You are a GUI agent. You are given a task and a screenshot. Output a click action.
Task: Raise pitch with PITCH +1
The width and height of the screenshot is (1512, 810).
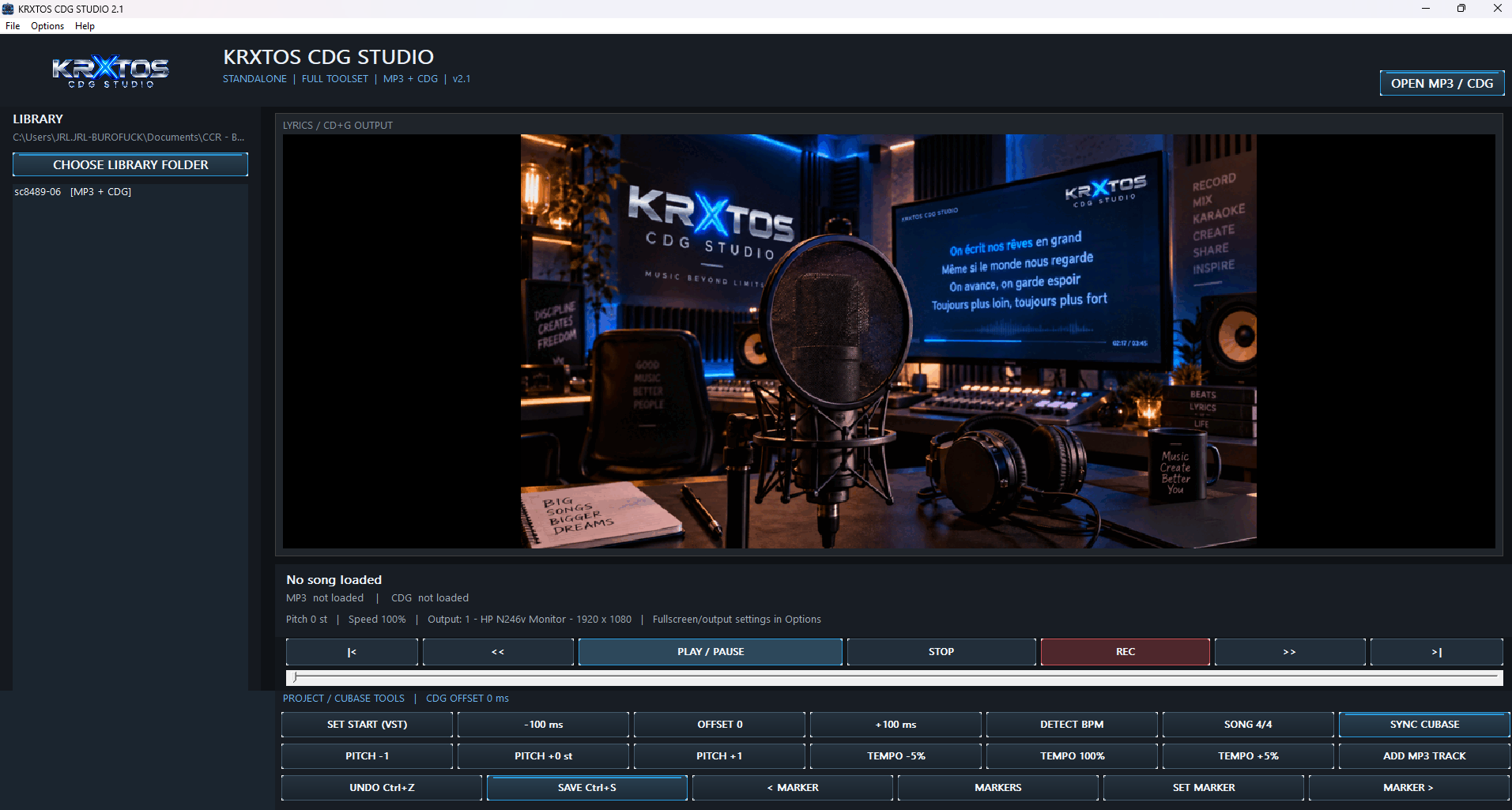(x=719, y=756)
